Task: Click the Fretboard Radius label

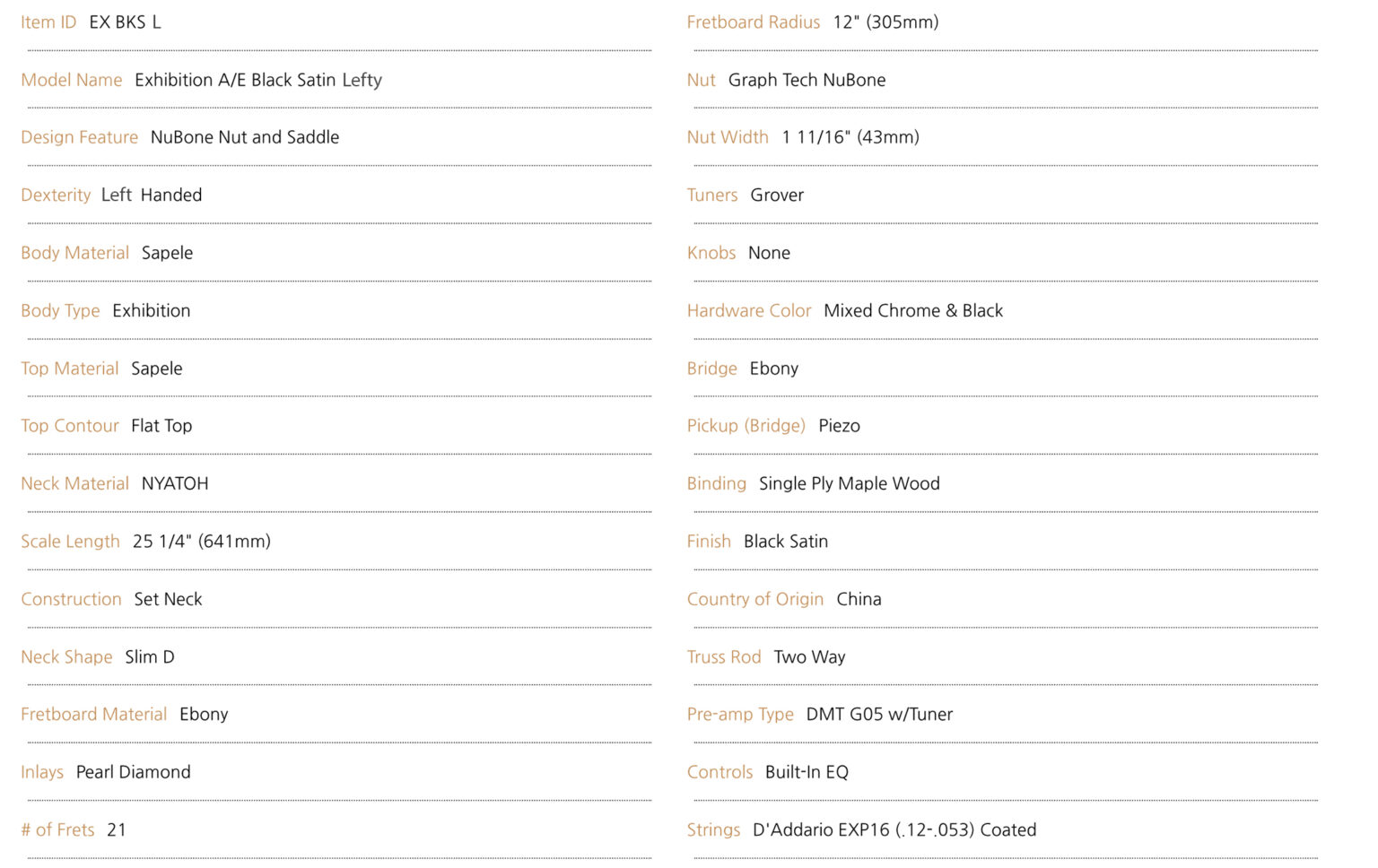Action: [754, 22]
